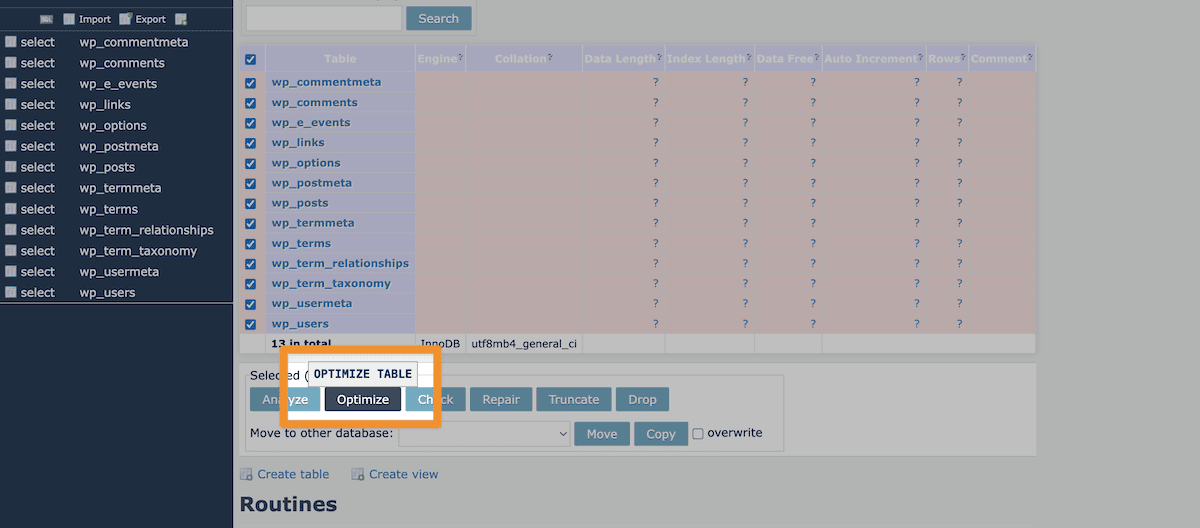Open wp_commentmeta link in main table list

coord(326,82)
